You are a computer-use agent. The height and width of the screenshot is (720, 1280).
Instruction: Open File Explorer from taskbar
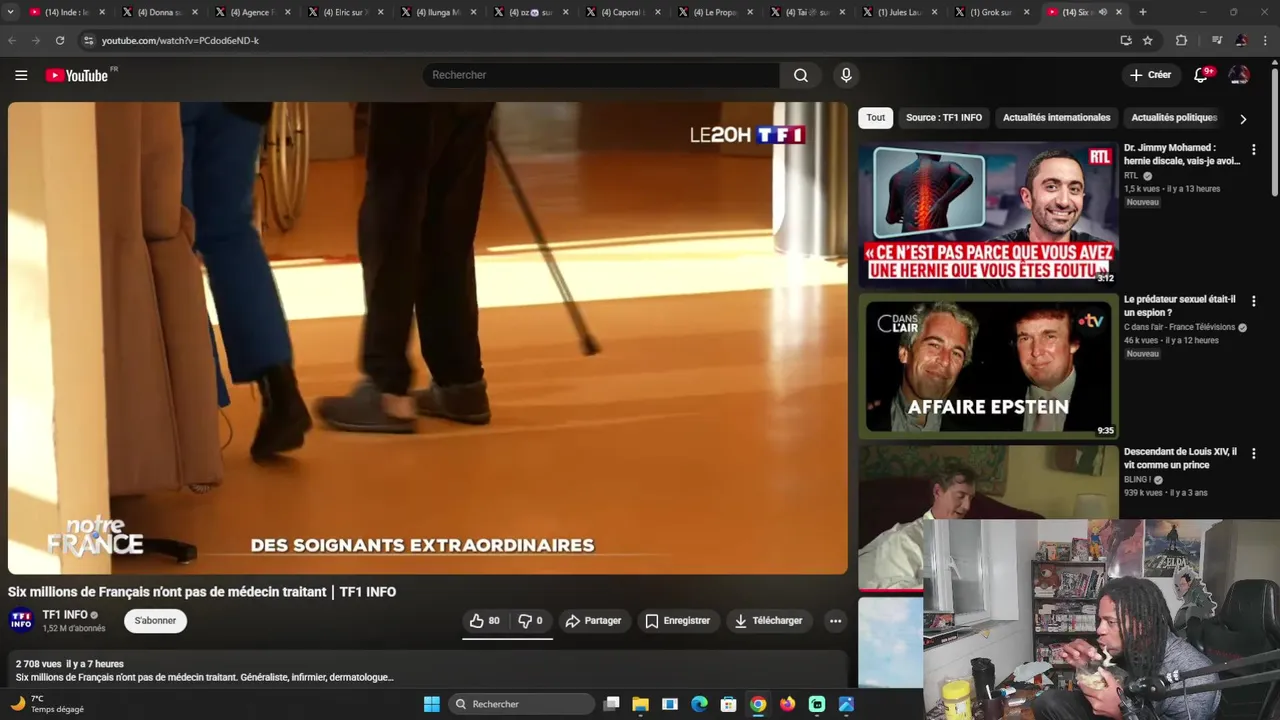(x=641, y=704)
